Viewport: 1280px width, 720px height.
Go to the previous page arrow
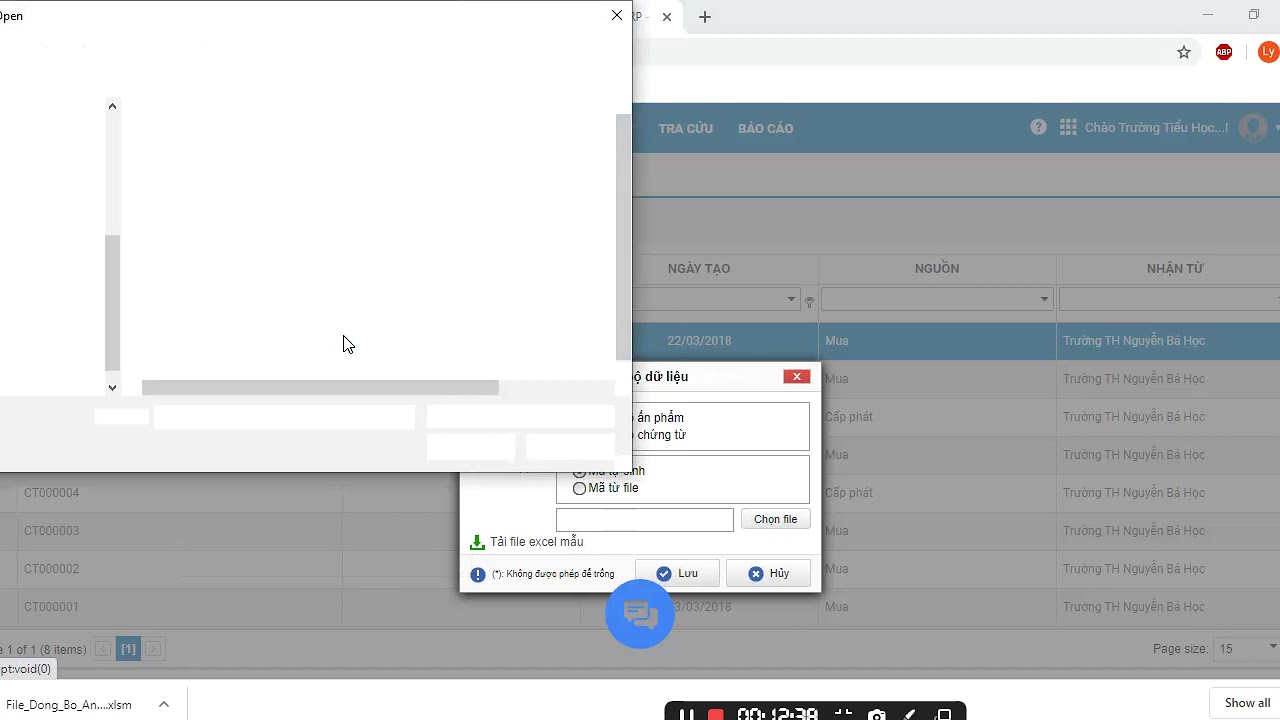coord(102,649)
